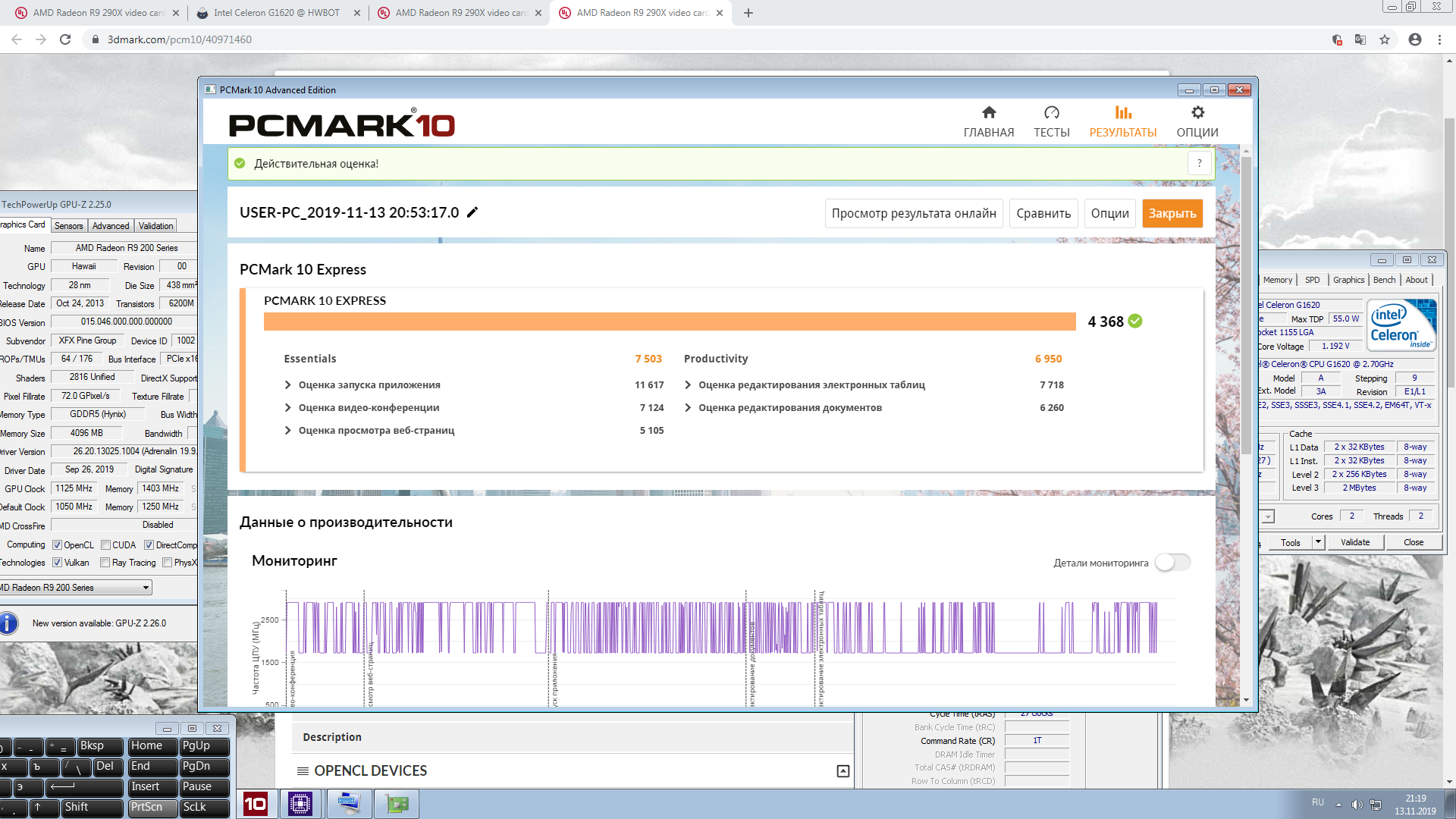The image size is (1456, 819).
Task: Switch to Graphics tab in CPU-Z
Action: pos(1348,280)
